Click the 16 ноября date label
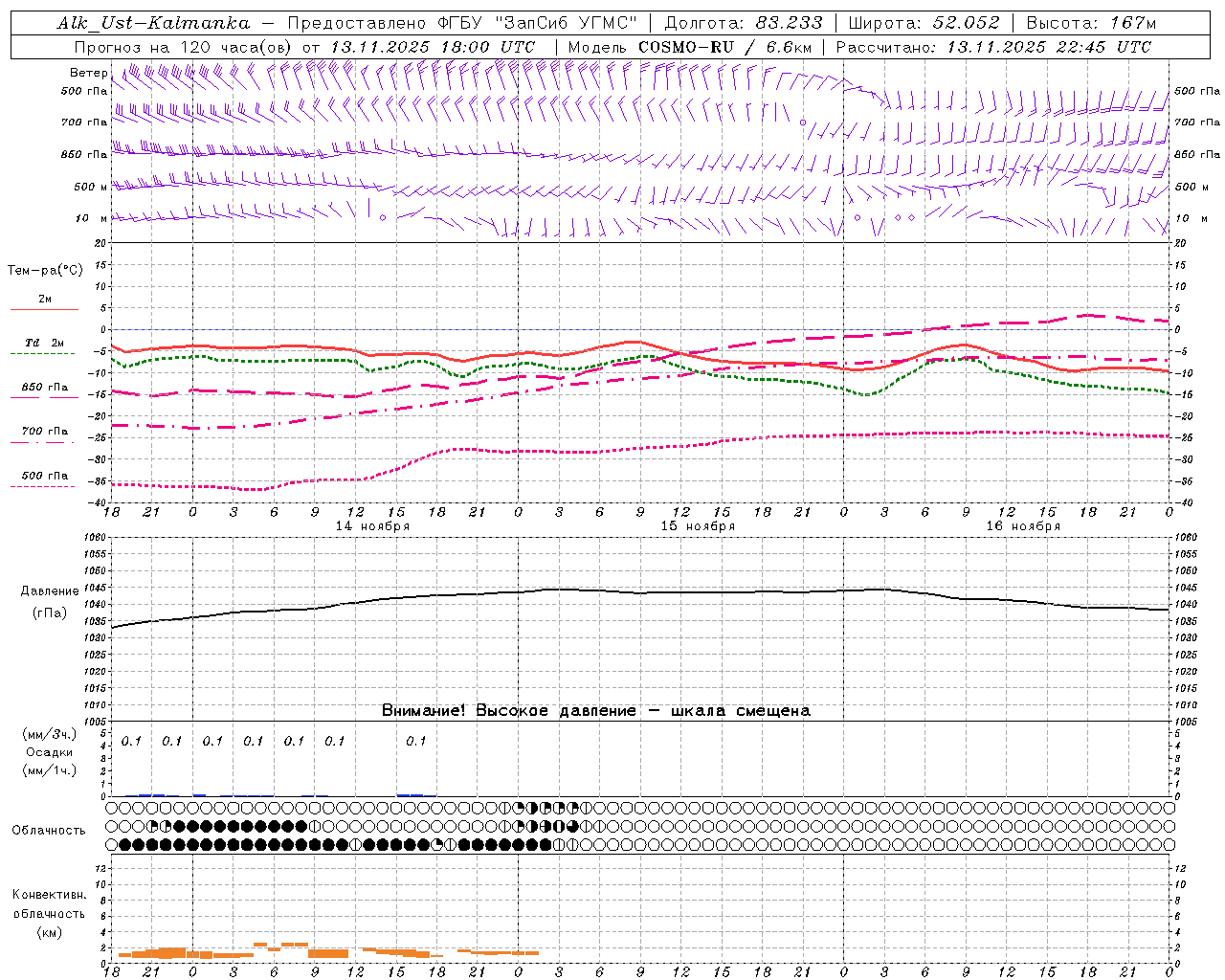Screen dimensions: 1225x980 [x=1023, y=526]
